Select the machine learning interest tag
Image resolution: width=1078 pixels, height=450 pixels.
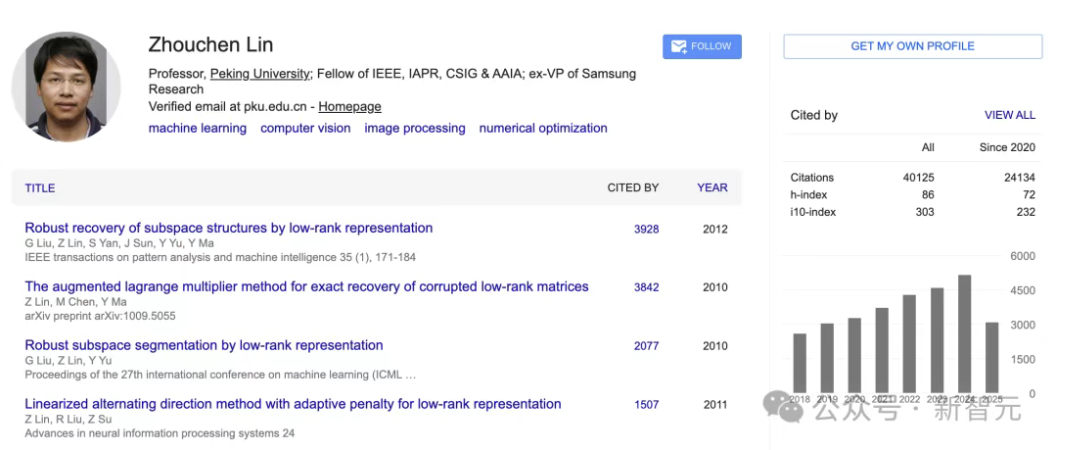(x=197, y=128)
